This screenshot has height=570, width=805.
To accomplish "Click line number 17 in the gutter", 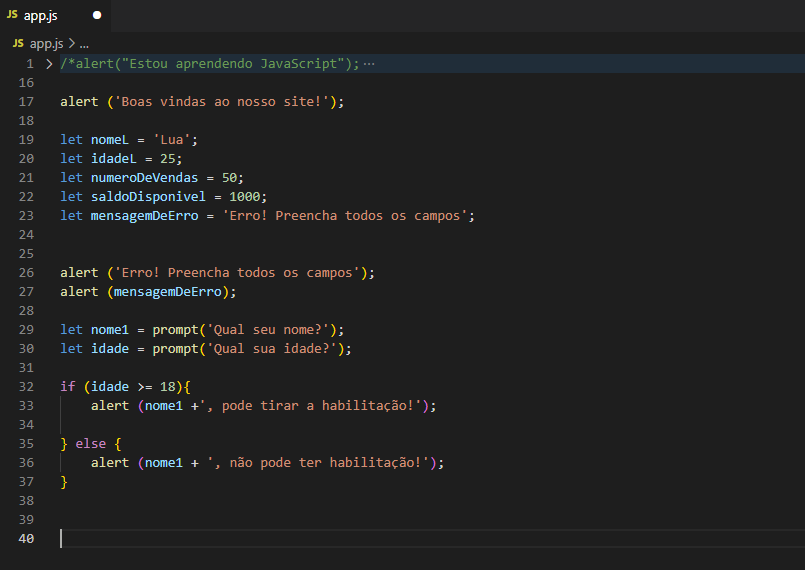I will coord(26,102).
